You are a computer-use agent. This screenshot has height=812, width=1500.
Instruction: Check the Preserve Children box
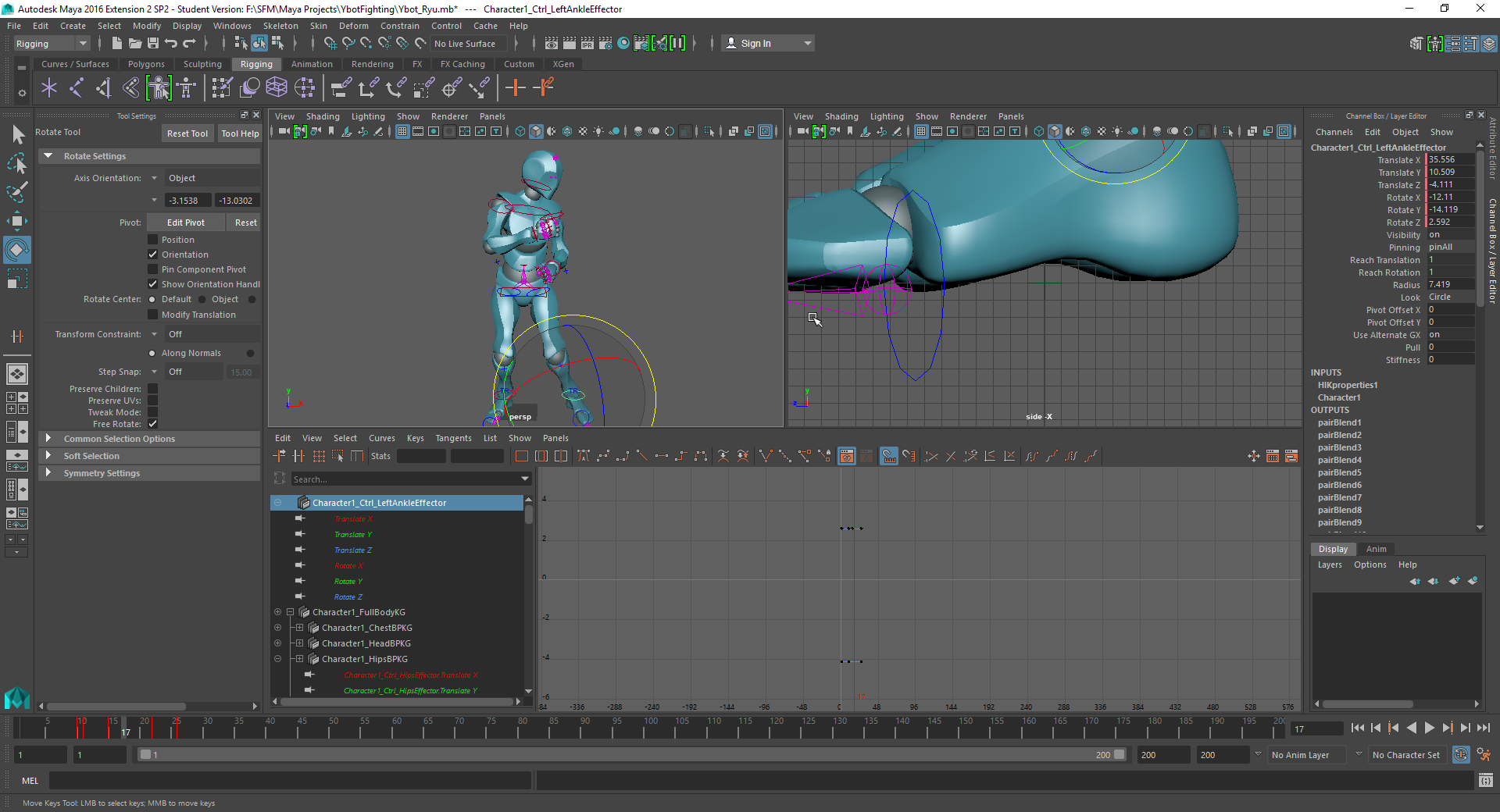point(153,389)
